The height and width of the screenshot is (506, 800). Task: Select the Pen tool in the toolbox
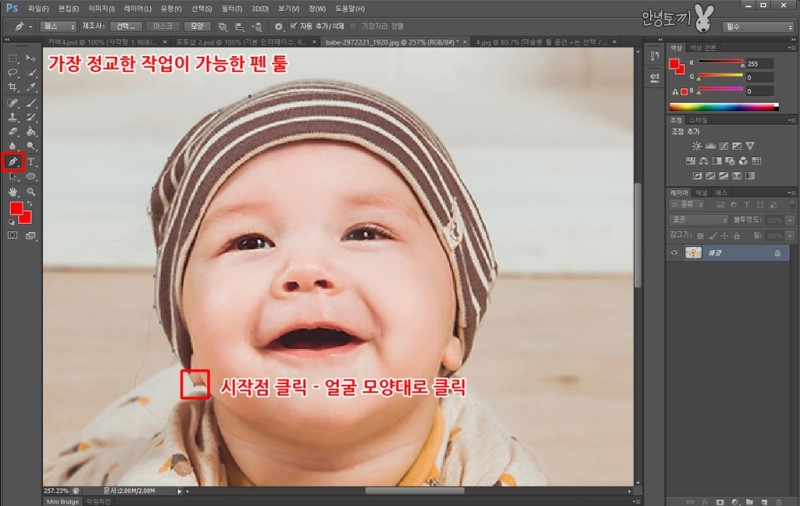pos(13,161)
